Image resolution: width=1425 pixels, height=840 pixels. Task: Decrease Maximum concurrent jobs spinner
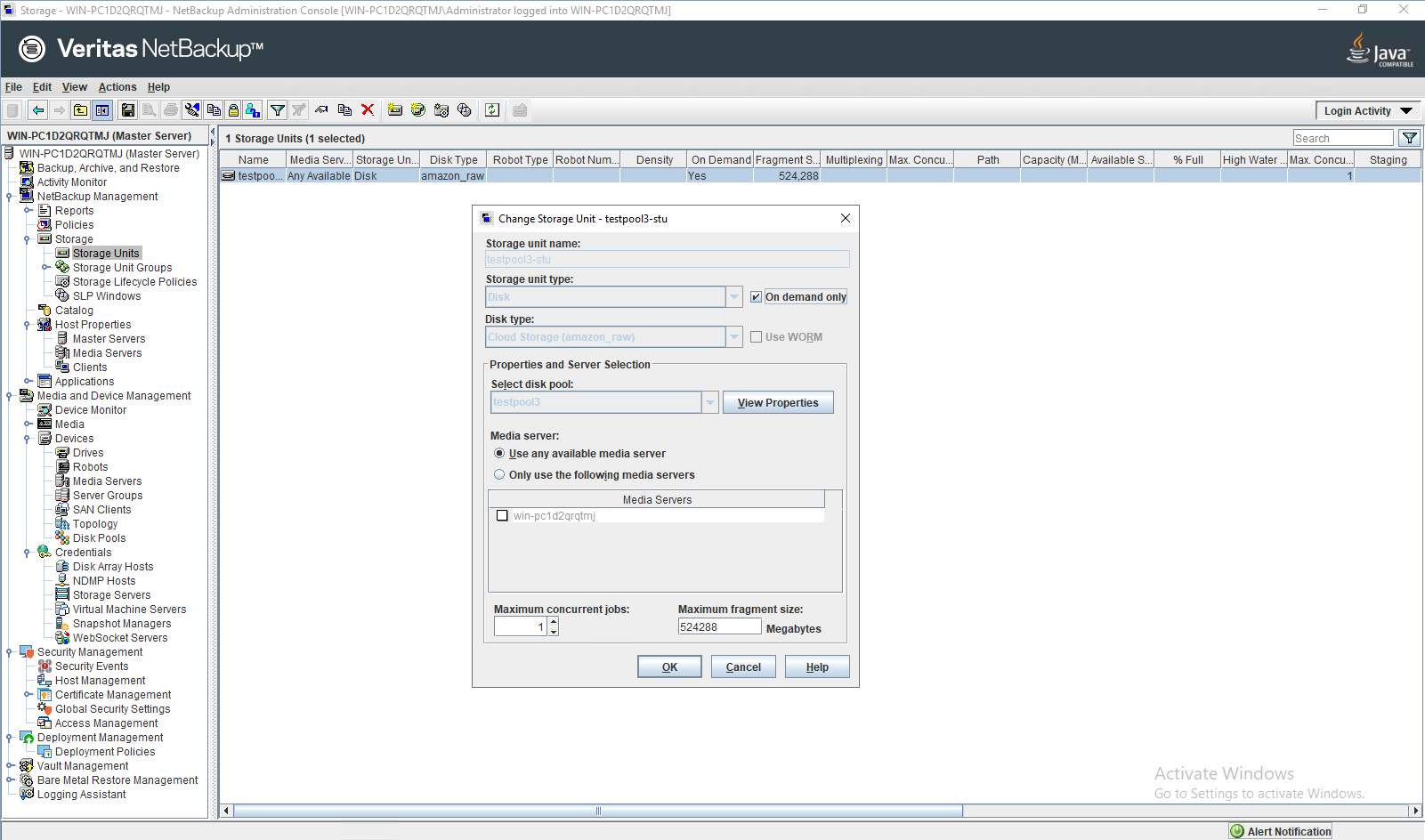pyautogui.click(x=554, y=631)
